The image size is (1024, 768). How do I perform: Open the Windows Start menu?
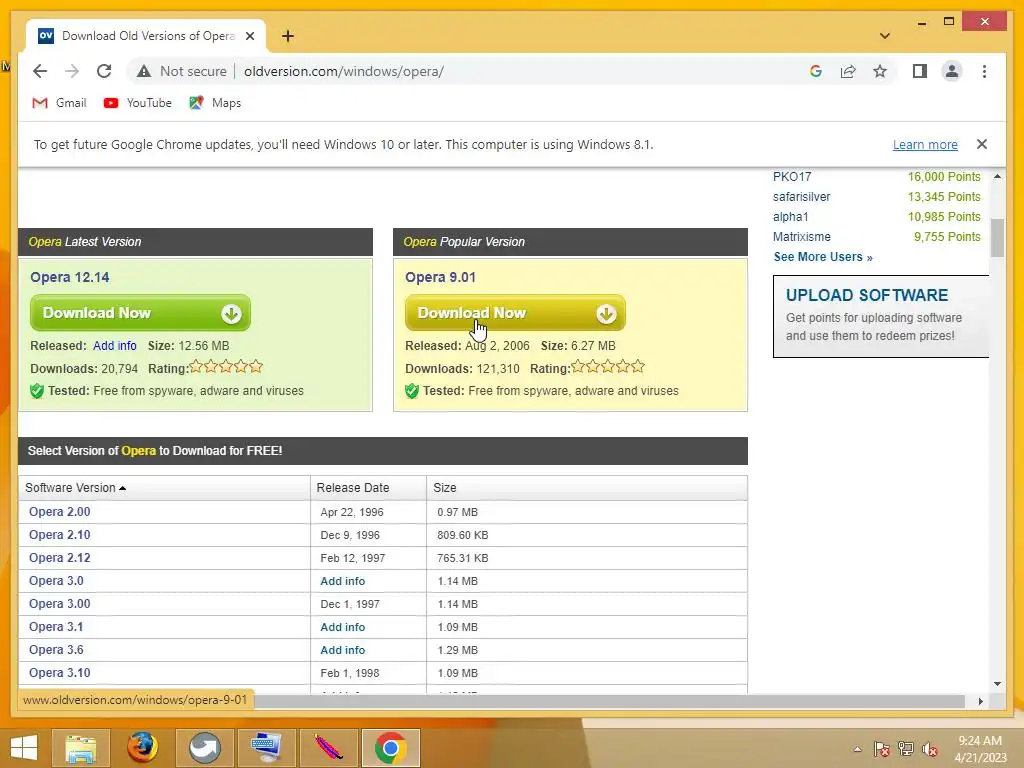pos(24,748)
